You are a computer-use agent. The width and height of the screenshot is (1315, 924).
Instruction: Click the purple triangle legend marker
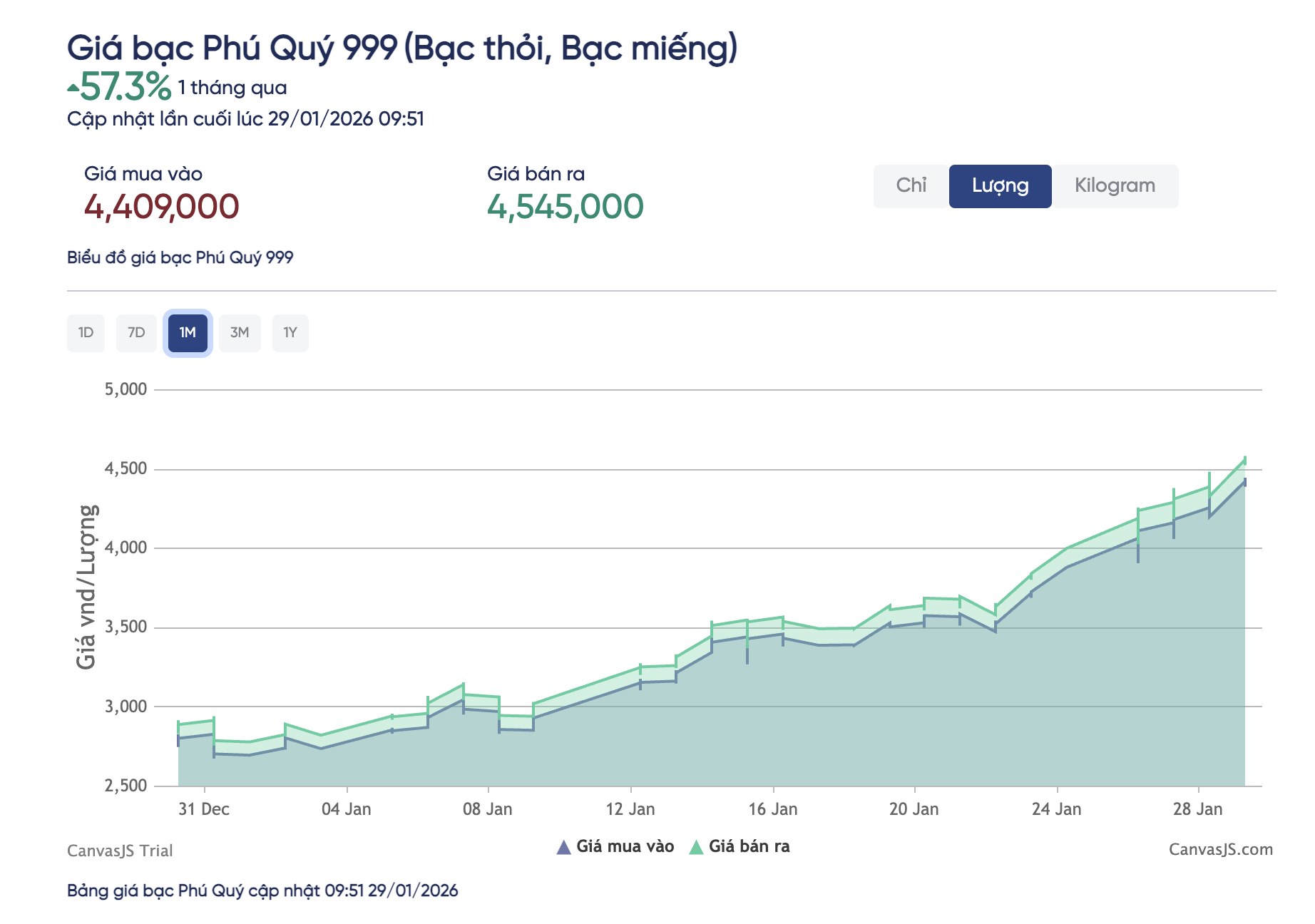564,846
